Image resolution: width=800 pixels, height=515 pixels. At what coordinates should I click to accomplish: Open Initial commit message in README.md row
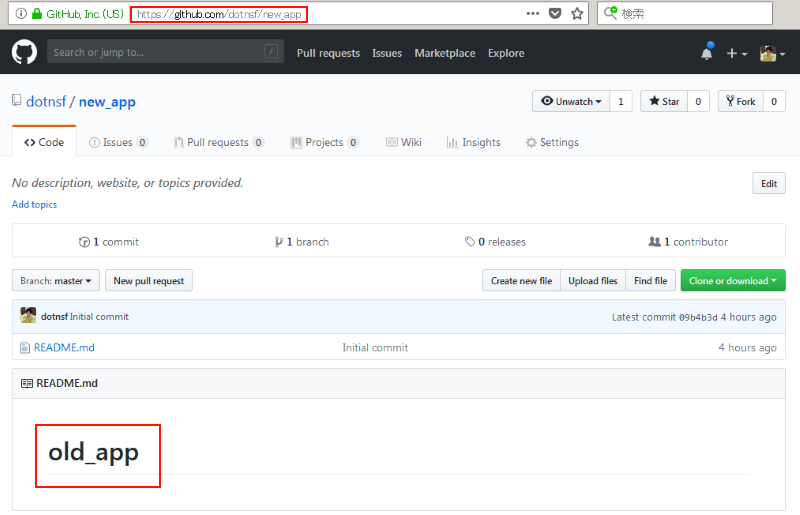pos(375,348)
